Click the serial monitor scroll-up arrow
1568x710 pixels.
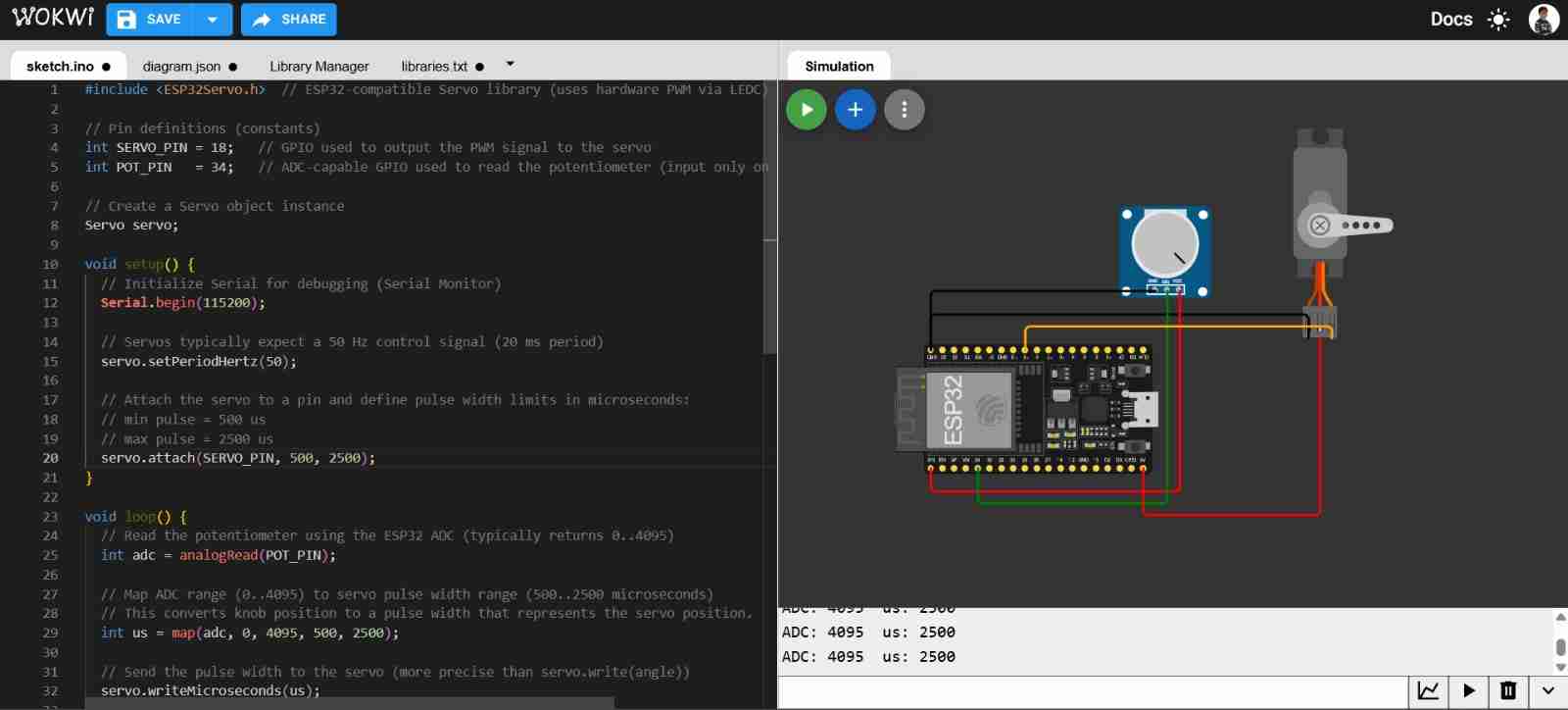pos(1560,617)
